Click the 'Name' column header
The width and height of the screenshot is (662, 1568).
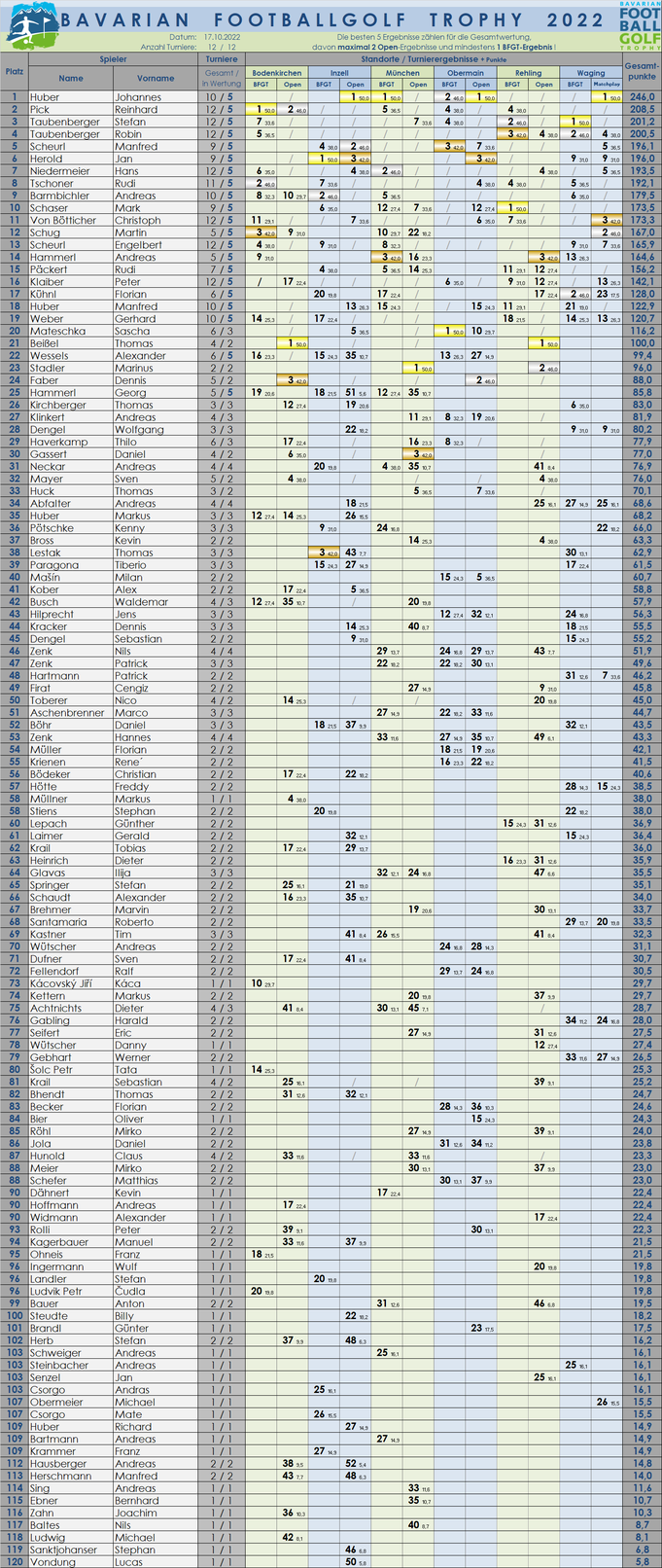pyautogui.click(x=71, y=78)
